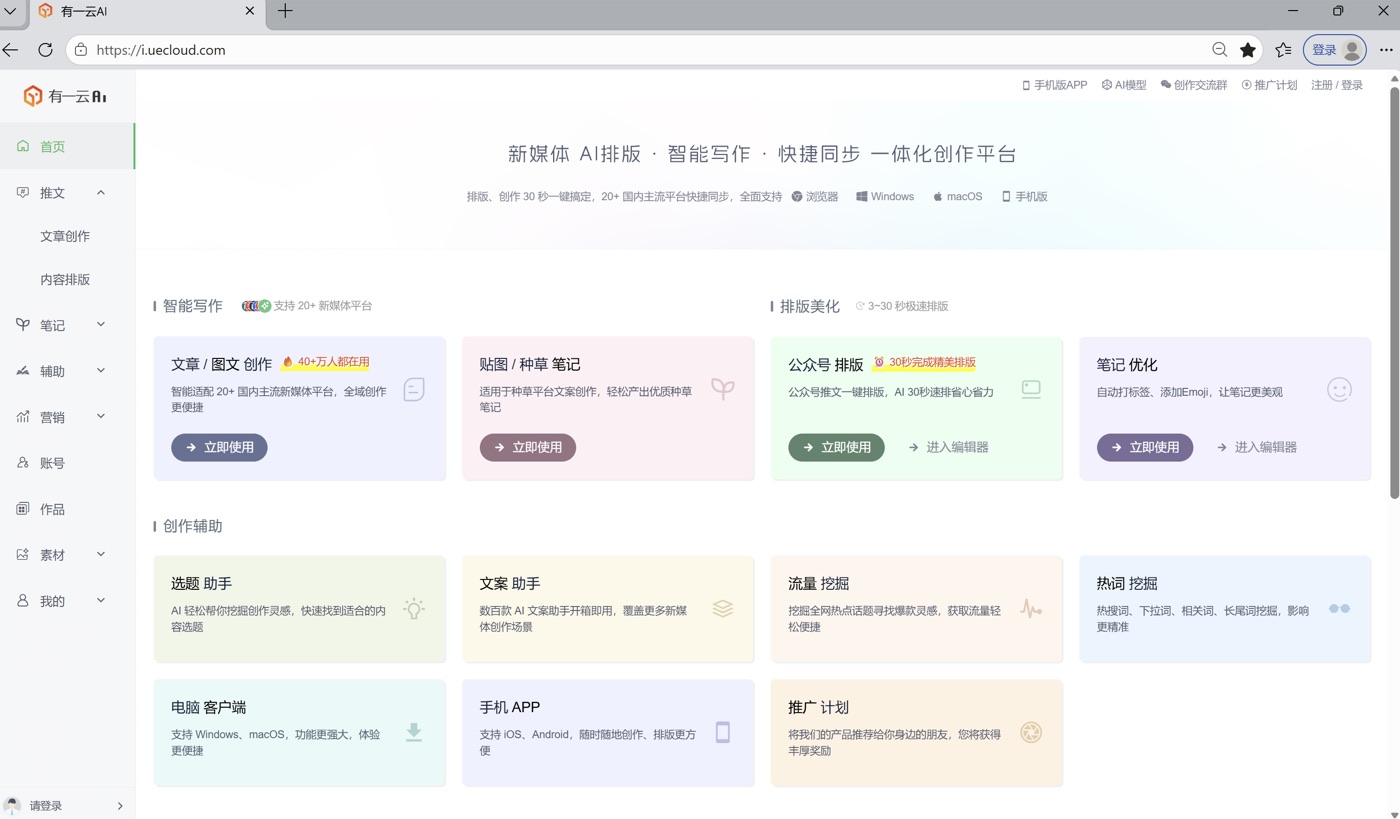Click 进入编辑器 on 笔记 优化 card
Viewport: 1400px width, 819px height.
(1257, 447)
